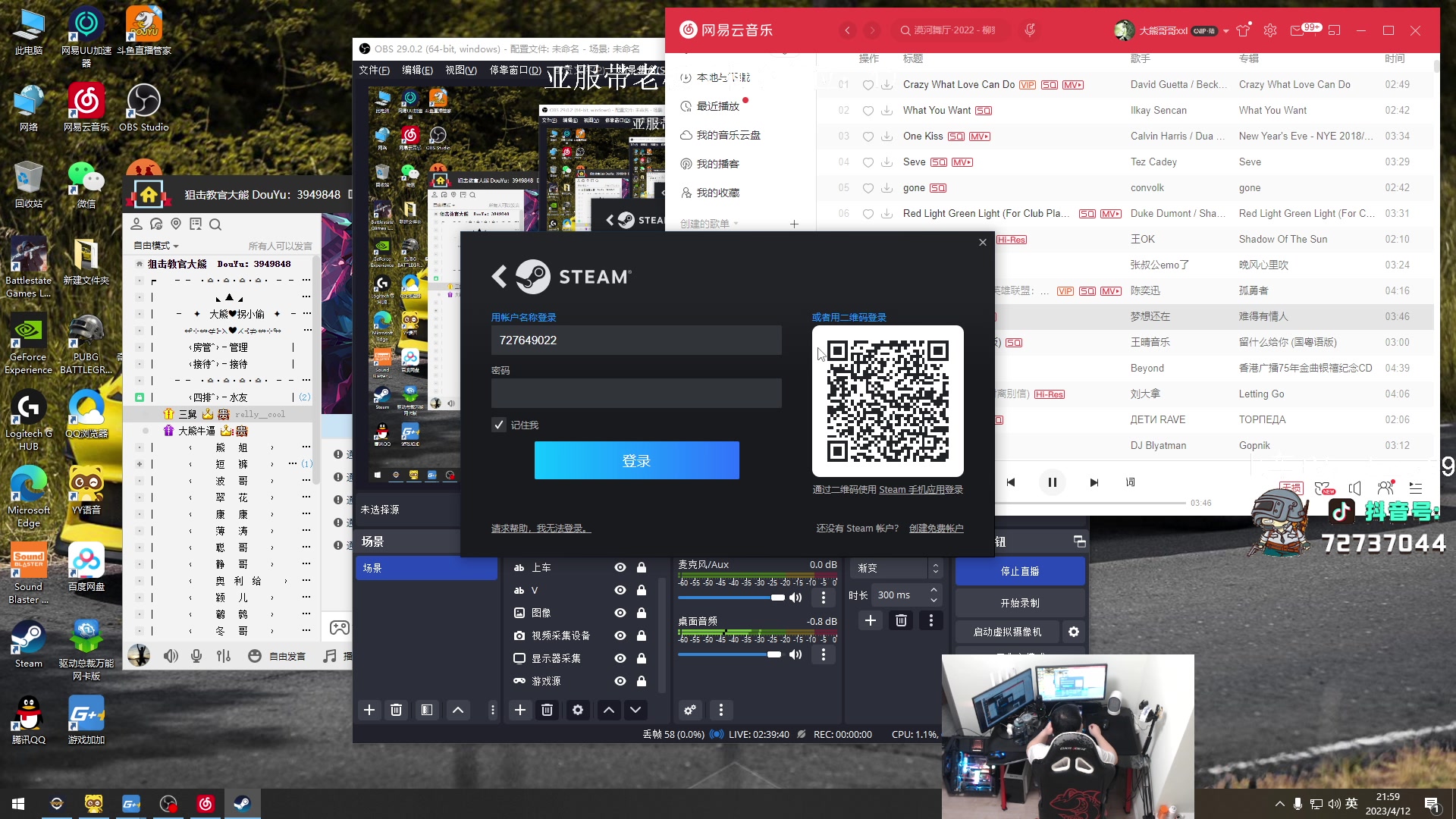Click Steam username input field
Image resolution: width=1456 pixels, height=819 pixels.
coord(636,340)
